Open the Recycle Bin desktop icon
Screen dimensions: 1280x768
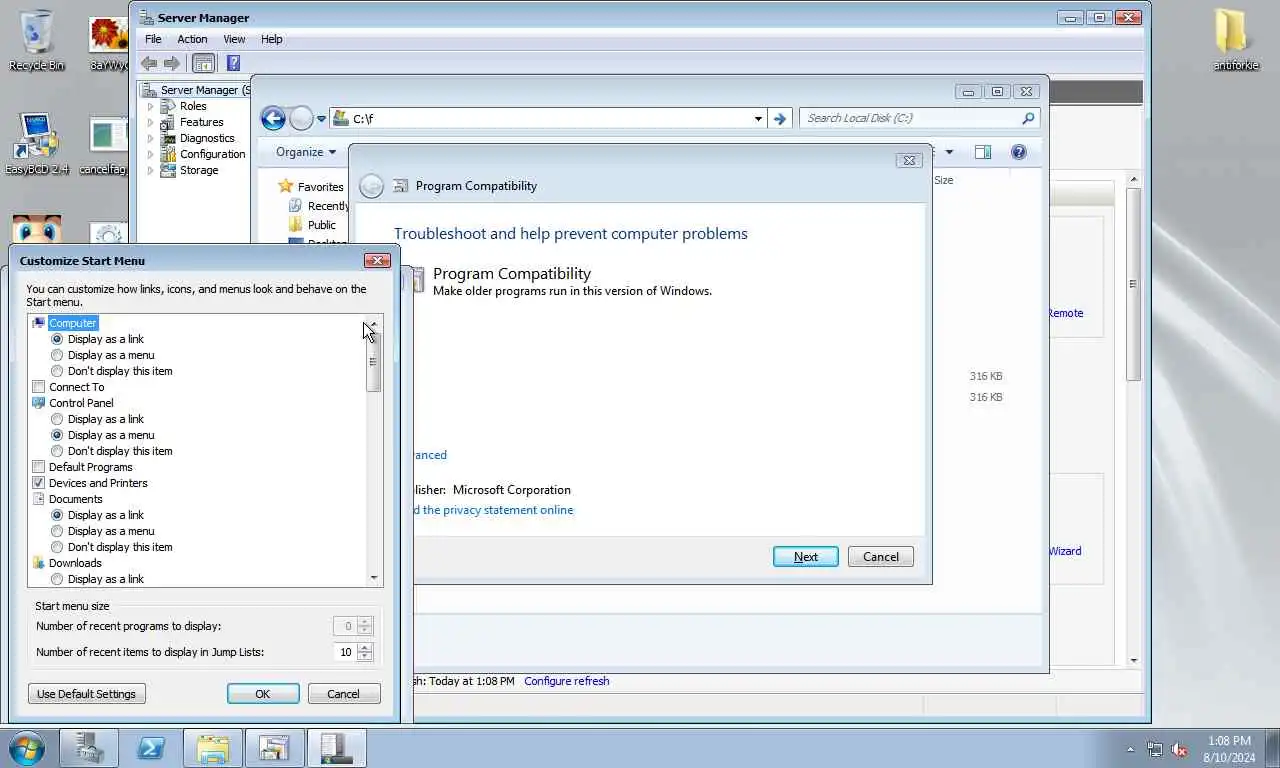coord(36,40)
